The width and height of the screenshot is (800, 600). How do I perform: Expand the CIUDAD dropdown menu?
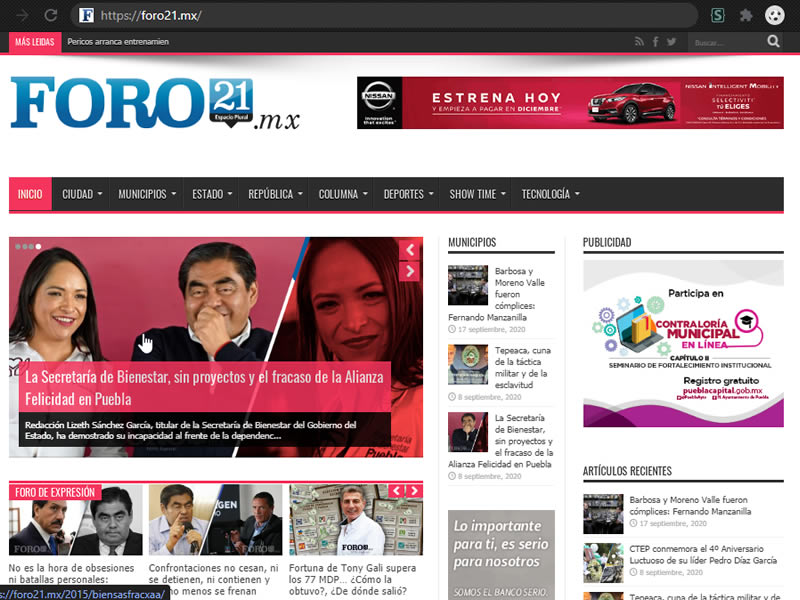[82, 194]
